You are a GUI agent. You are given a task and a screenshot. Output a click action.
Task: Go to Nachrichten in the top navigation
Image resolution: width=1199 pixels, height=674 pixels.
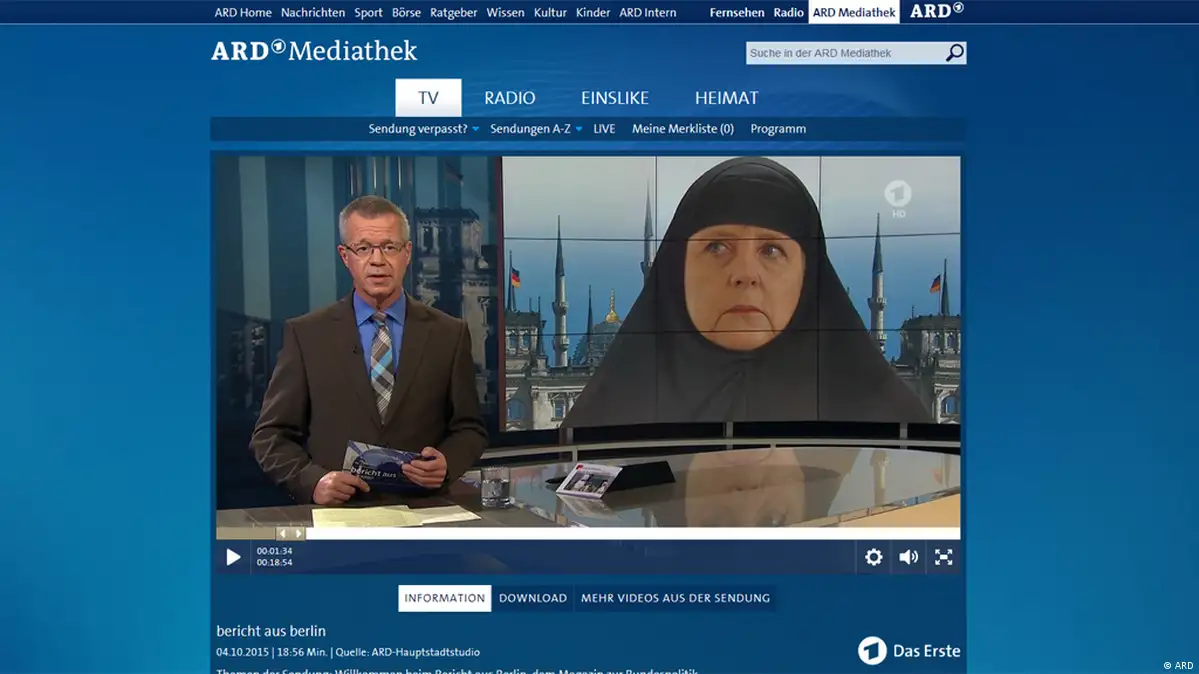point(313,13)
